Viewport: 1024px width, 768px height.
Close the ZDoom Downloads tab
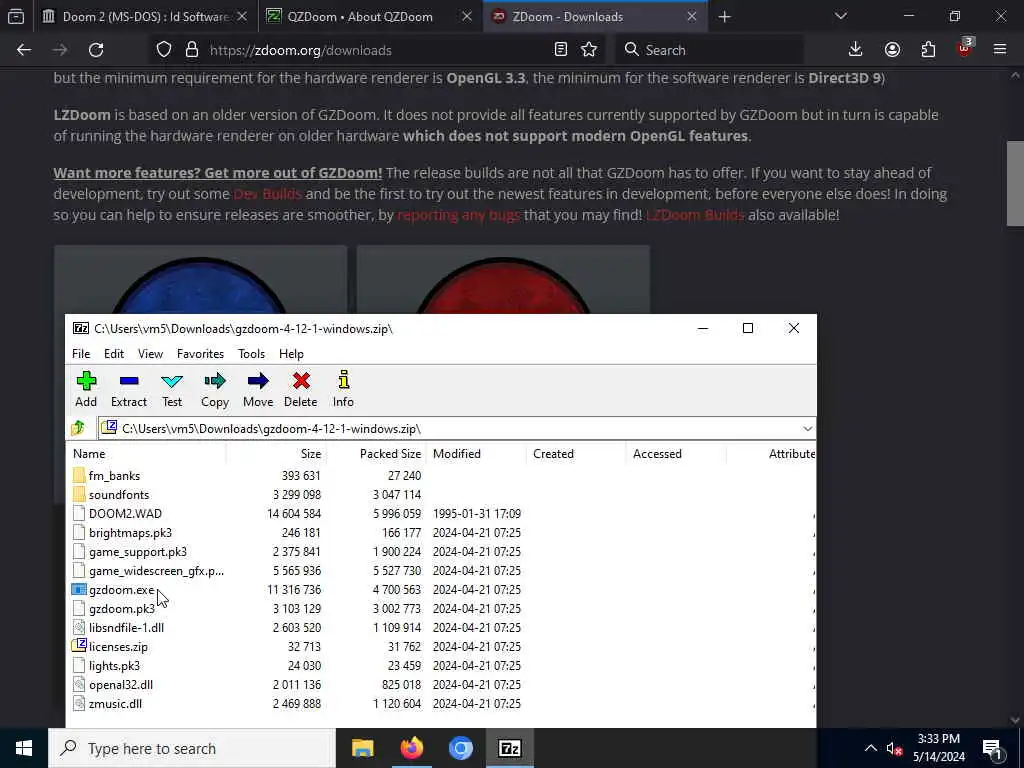692,16
